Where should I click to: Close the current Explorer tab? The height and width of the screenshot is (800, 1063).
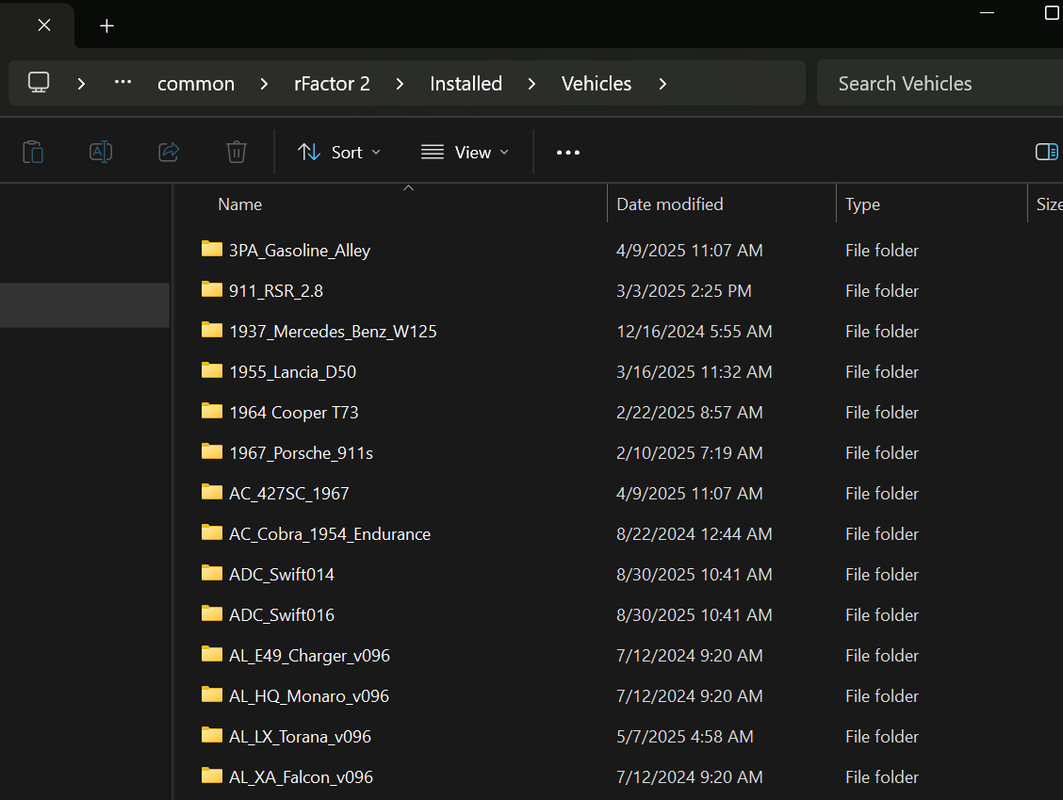point(44,25)
